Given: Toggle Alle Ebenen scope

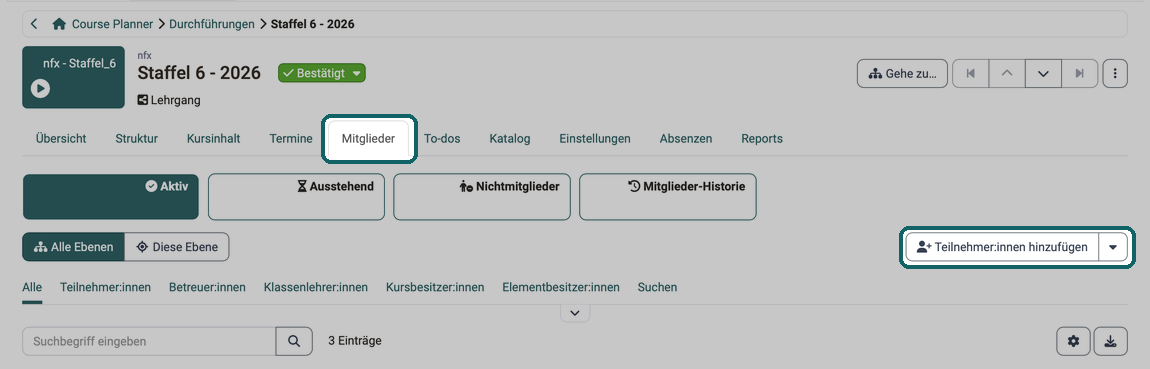Looking at the screenshot, I should [x=73, y=247].
